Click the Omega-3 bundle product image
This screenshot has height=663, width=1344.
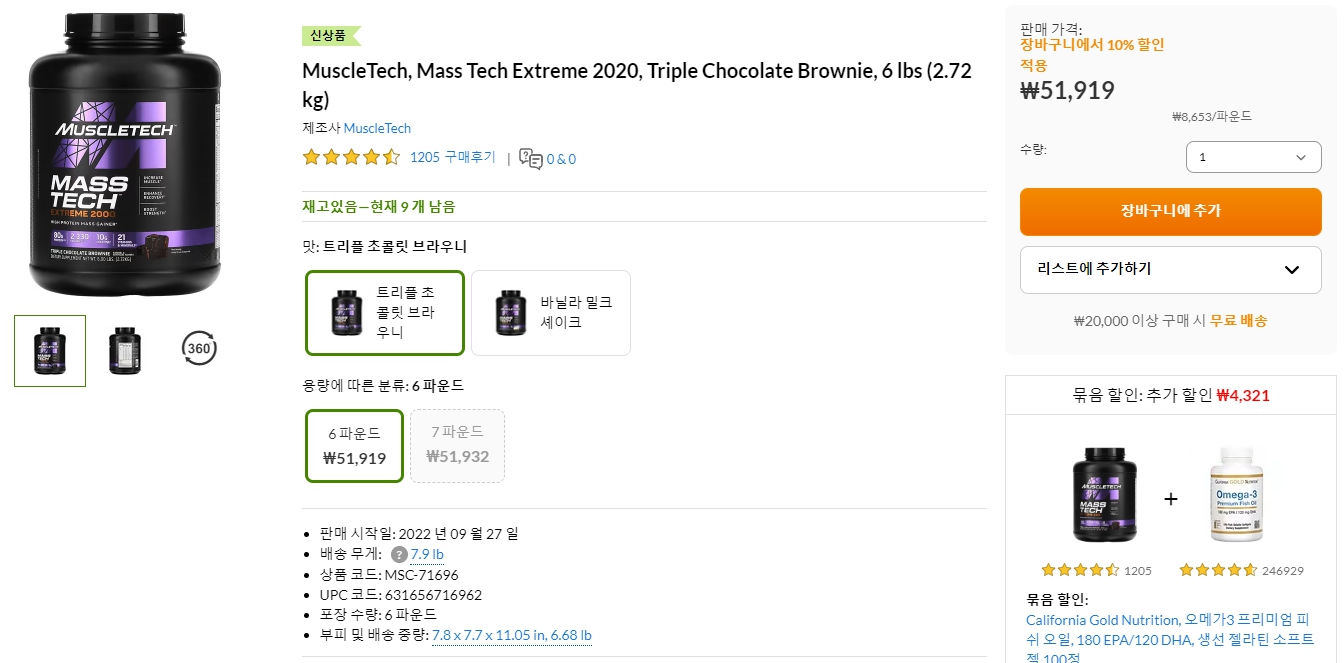pyautogui.click(x=1237, y=490)
